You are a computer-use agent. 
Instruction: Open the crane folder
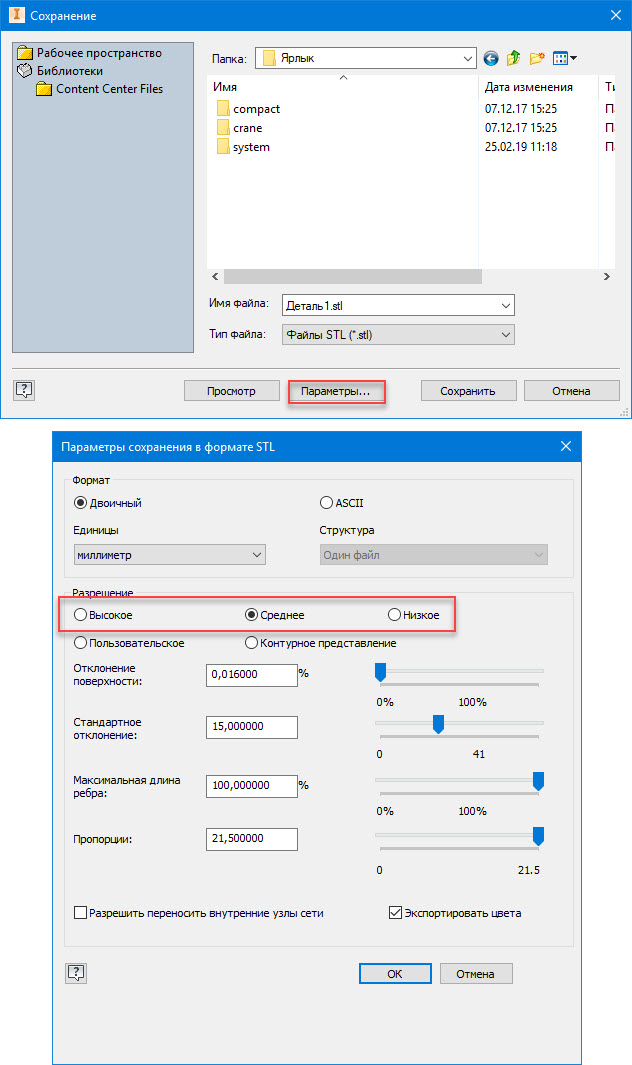[x=247, y=128]
